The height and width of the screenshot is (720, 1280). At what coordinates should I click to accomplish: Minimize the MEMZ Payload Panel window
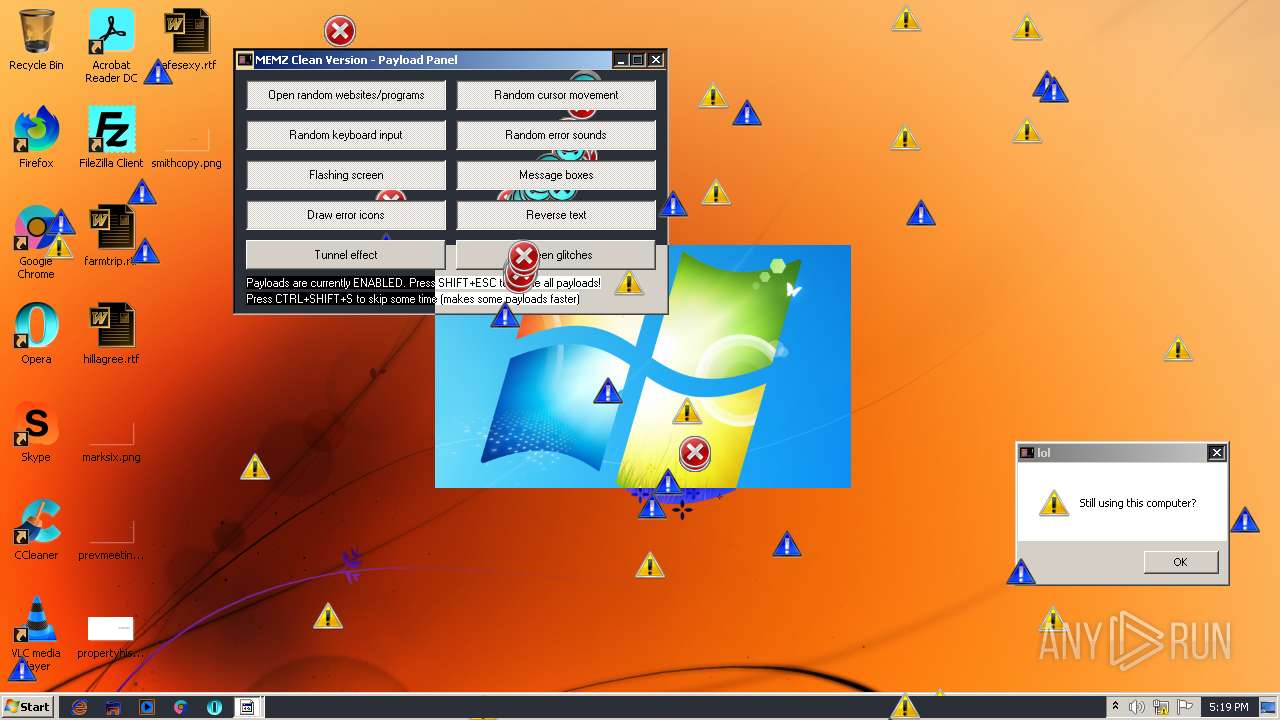point(620,60)
